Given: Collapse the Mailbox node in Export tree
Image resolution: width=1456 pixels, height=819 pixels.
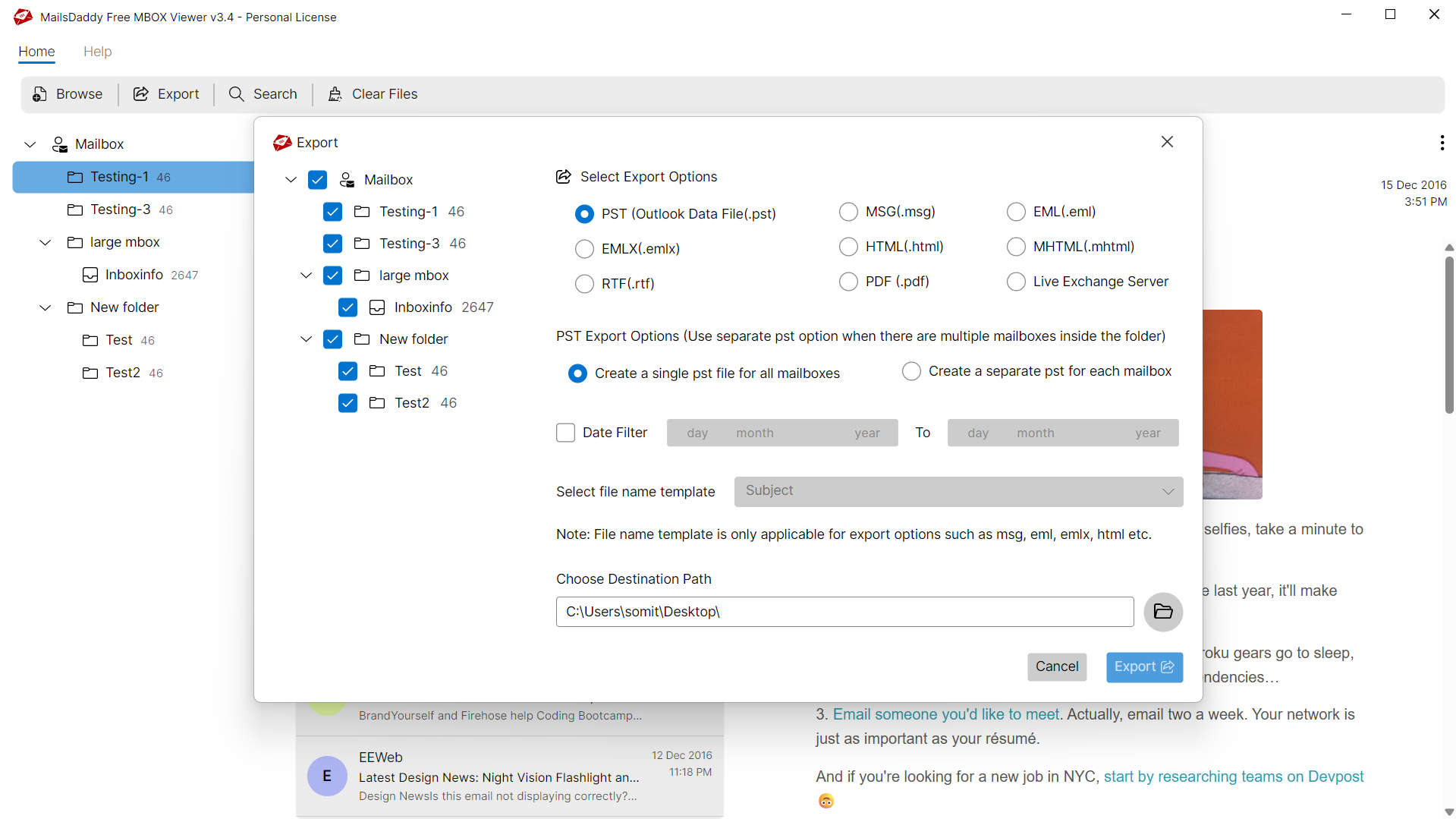Looking at the screenshot, I should coord(291,180).
